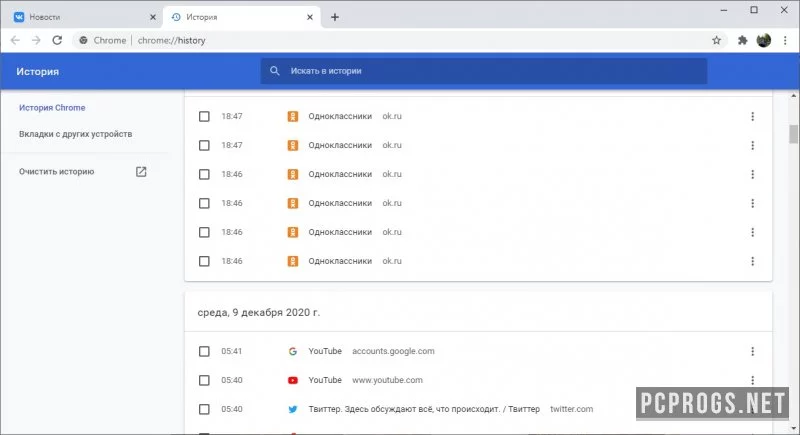Click the scrollbar up arrow
The width and height of the screenshot is (800, 435).
coord(793,95)
